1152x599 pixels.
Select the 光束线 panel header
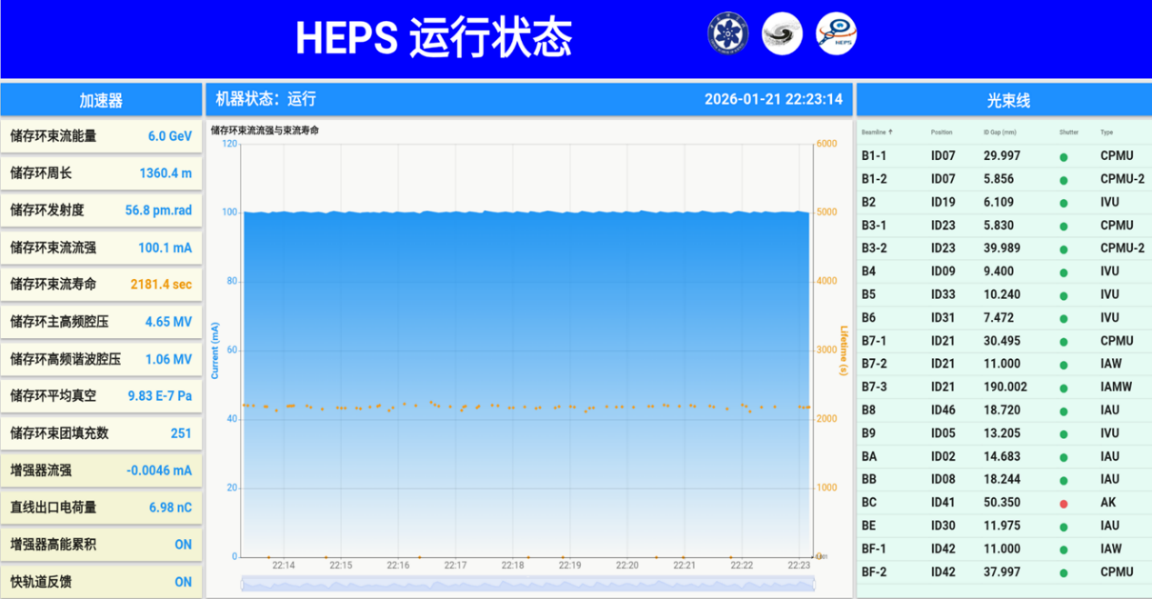(1003, 100)
